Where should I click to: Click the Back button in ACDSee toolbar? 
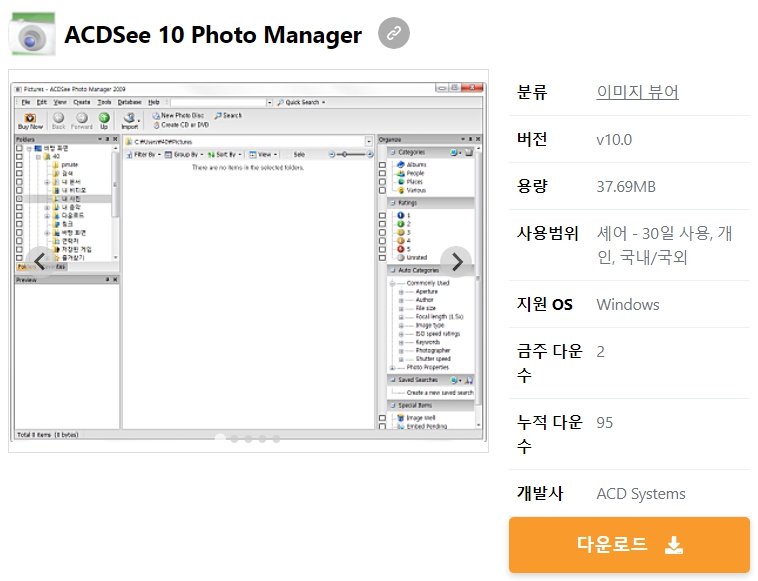coord(58,120)
